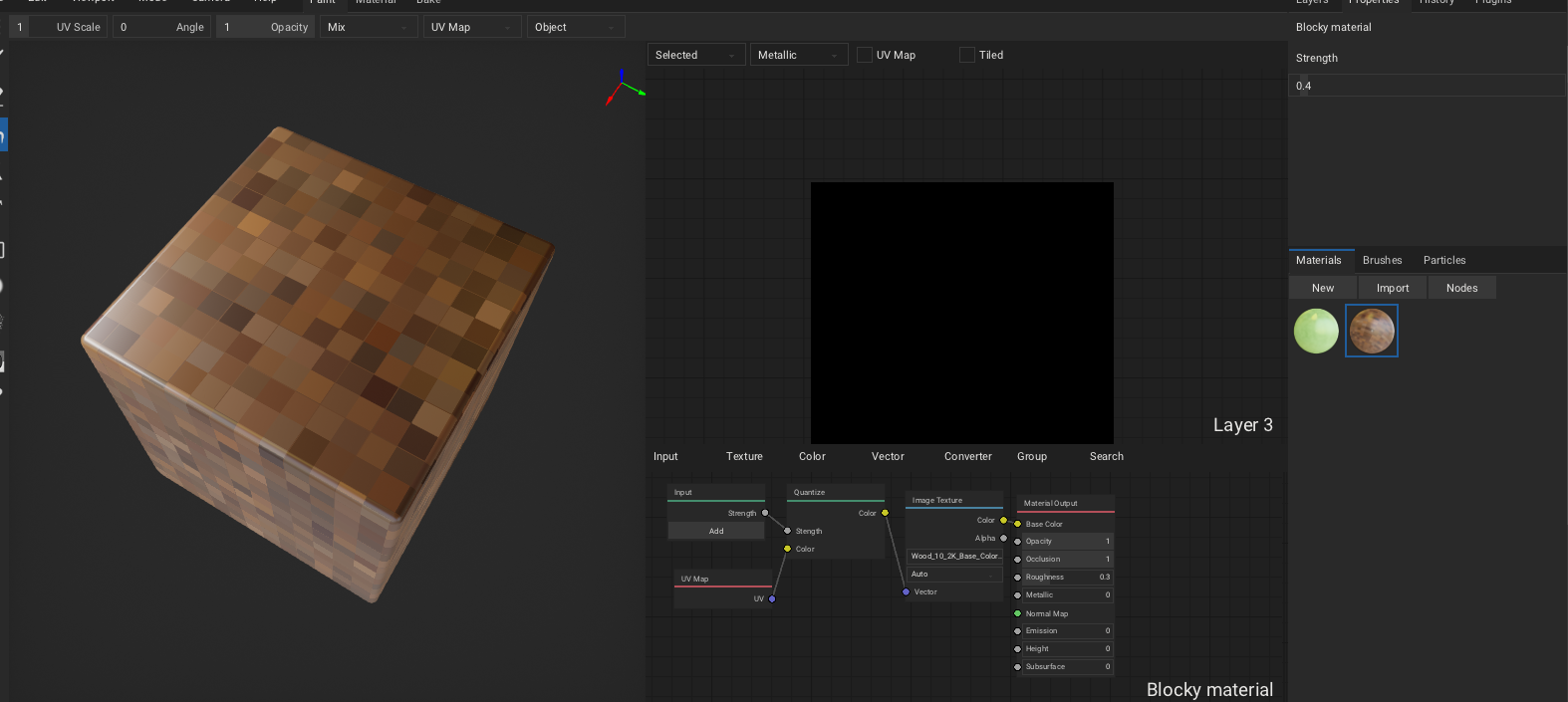Open the UV Map dropdown in toolbar

pos(472,27)
